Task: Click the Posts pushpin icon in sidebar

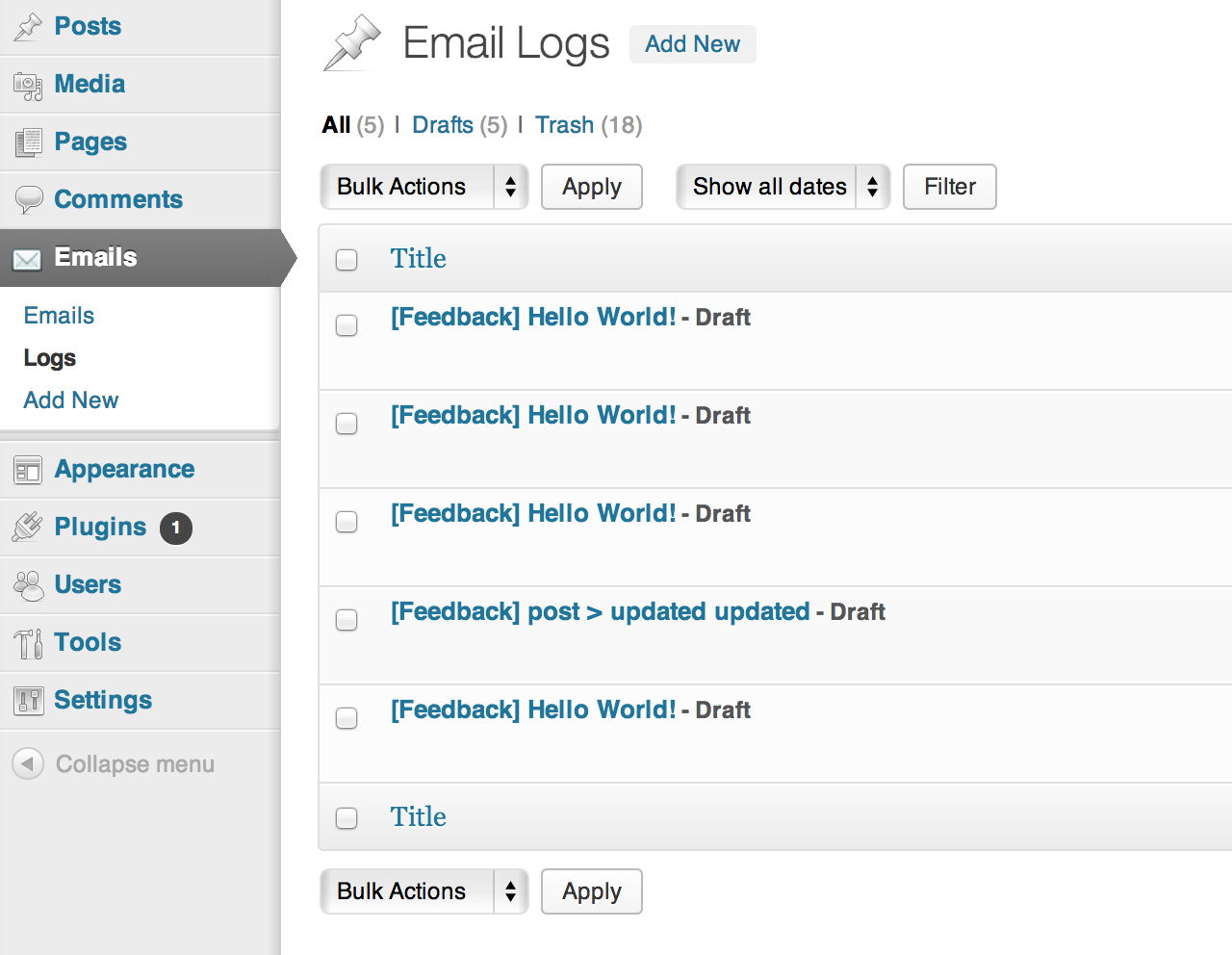Action: [28, 27]
